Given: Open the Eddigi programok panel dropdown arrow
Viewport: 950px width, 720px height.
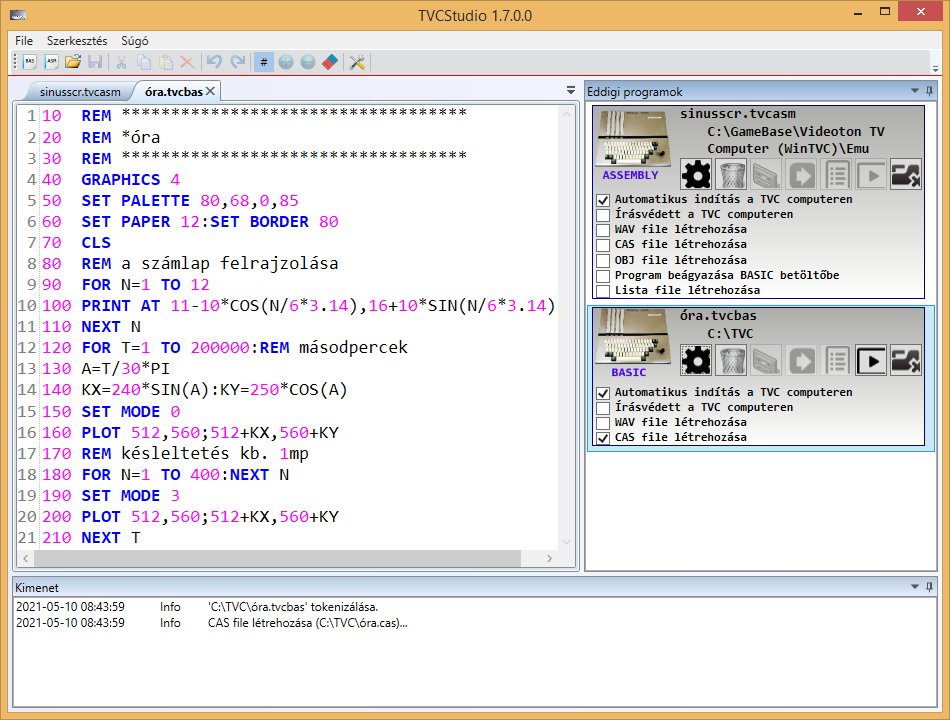Looking at the screenshot, I should coord(914,91).
